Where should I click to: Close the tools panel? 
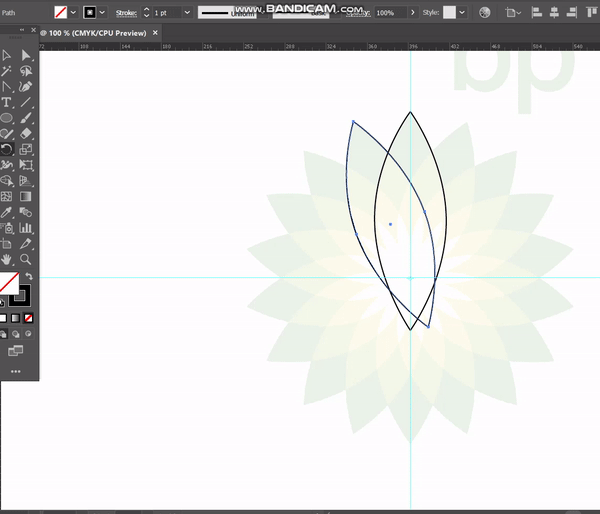(x=34, y=29)
